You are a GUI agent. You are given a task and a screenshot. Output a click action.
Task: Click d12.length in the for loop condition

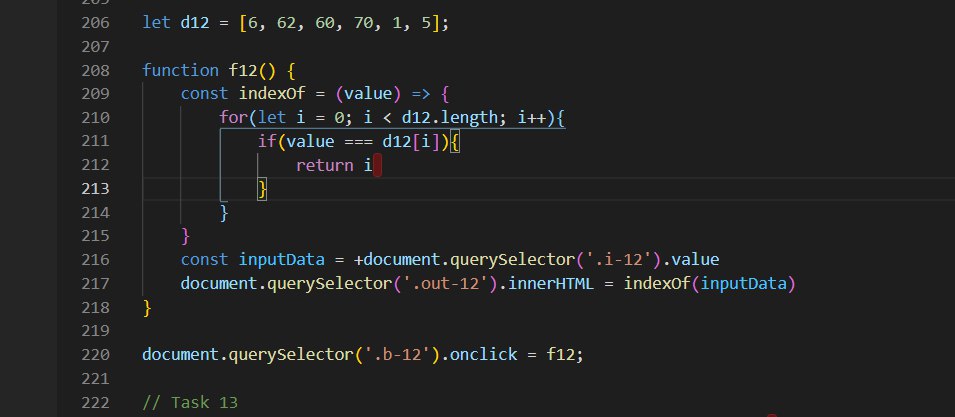click(449, 117)
